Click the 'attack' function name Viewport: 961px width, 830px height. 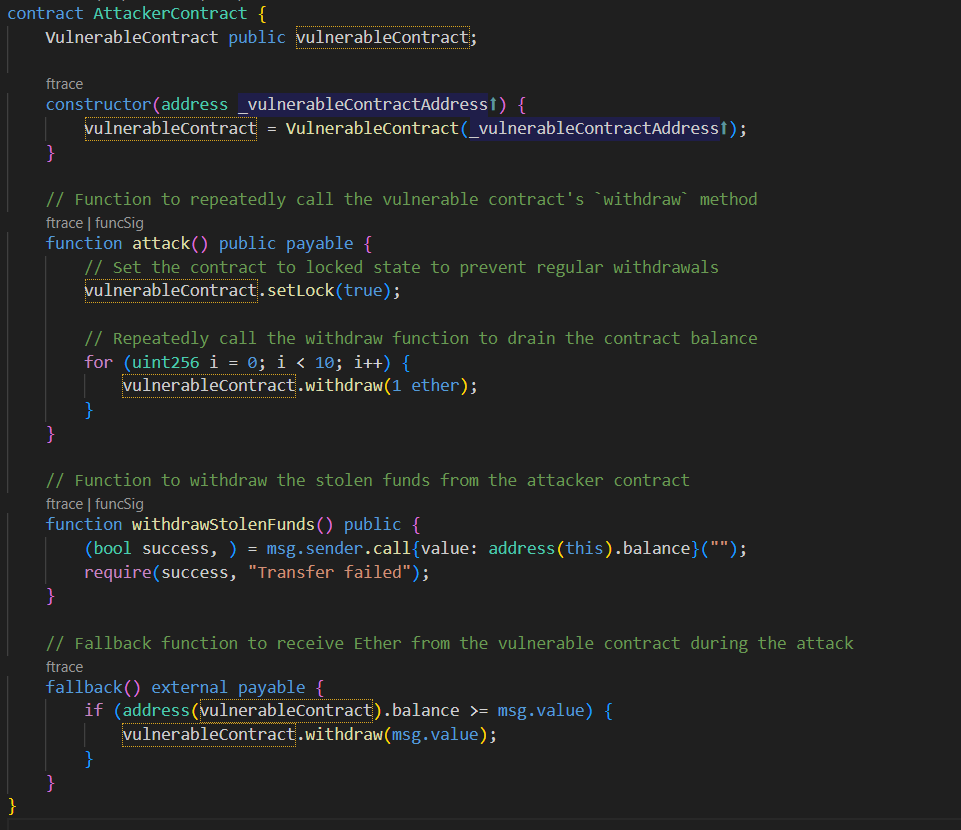click(161, 243)
